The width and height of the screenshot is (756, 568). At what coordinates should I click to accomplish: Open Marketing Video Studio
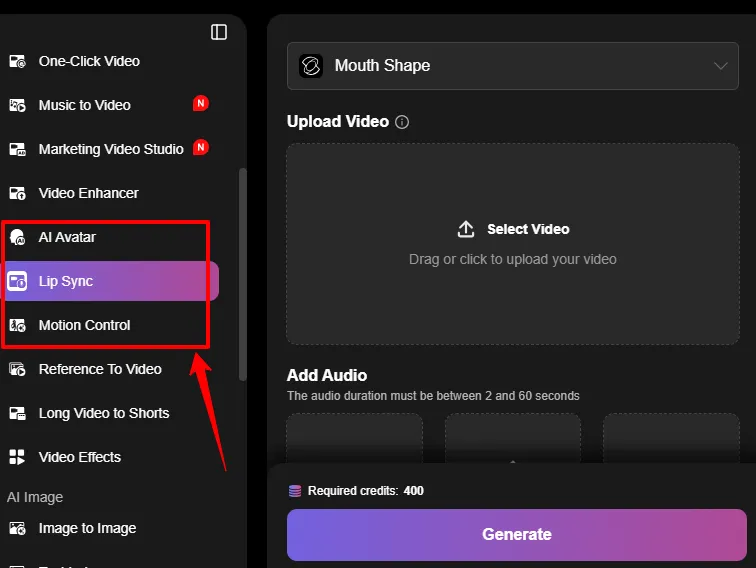click(109, 149)
